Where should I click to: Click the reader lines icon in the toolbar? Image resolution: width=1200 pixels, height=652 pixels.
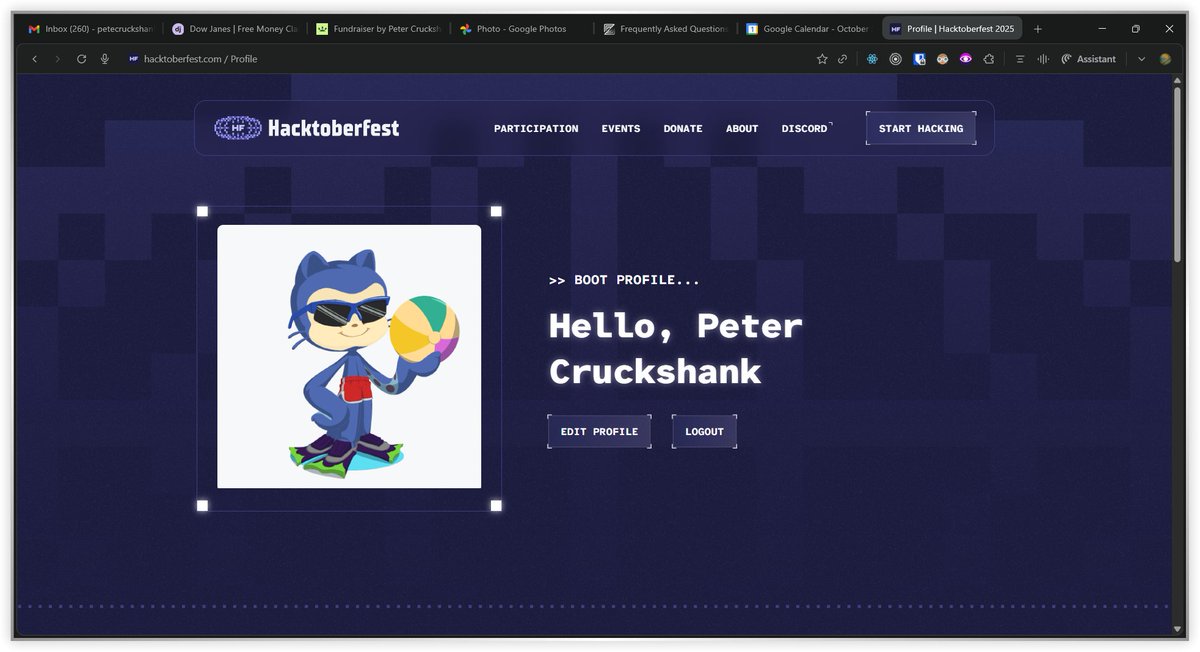click(x=1020, y=59)
